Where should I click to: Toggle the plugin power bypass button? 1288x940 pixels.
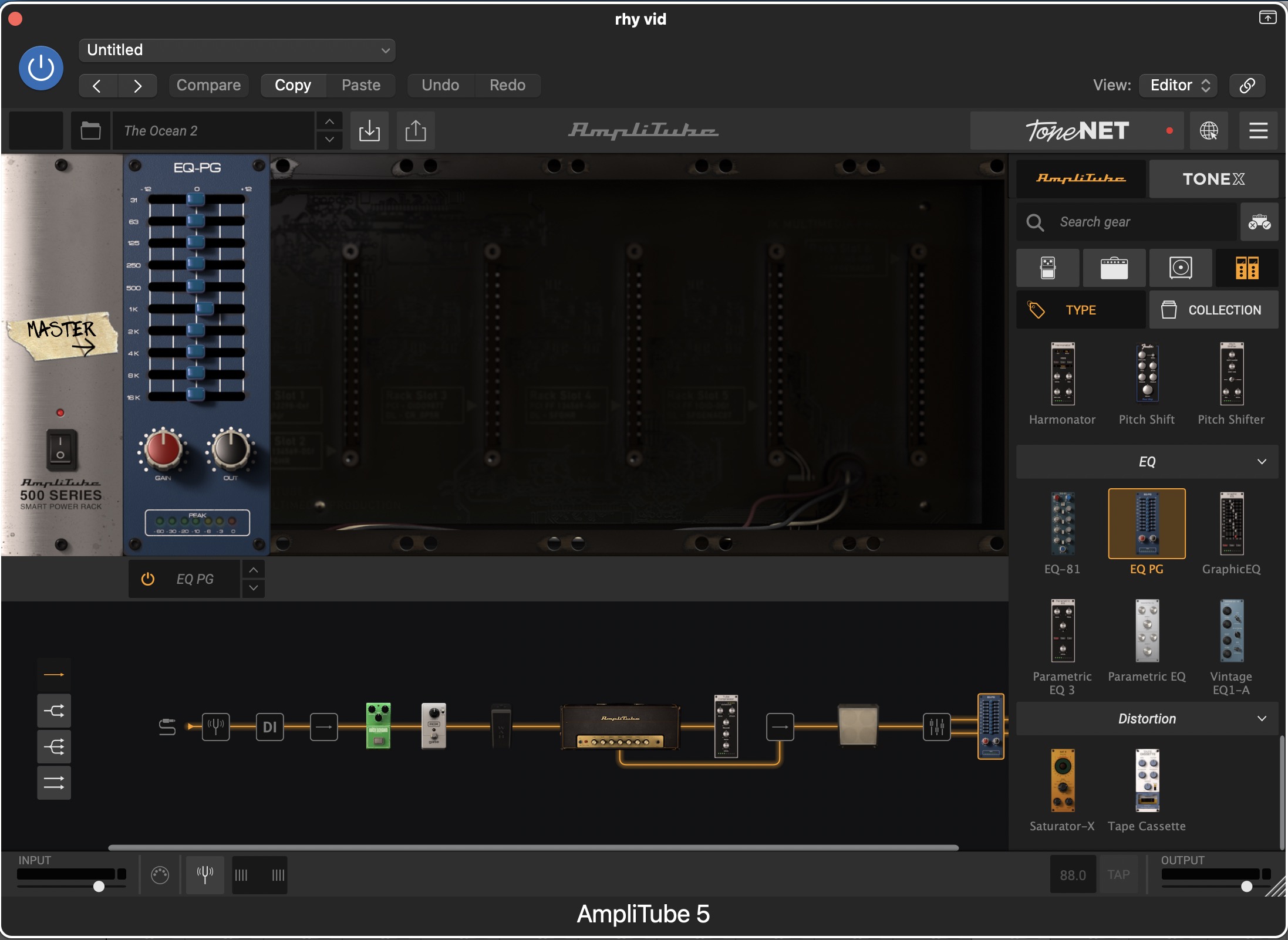pyautogui.click(x=41, y=68)
